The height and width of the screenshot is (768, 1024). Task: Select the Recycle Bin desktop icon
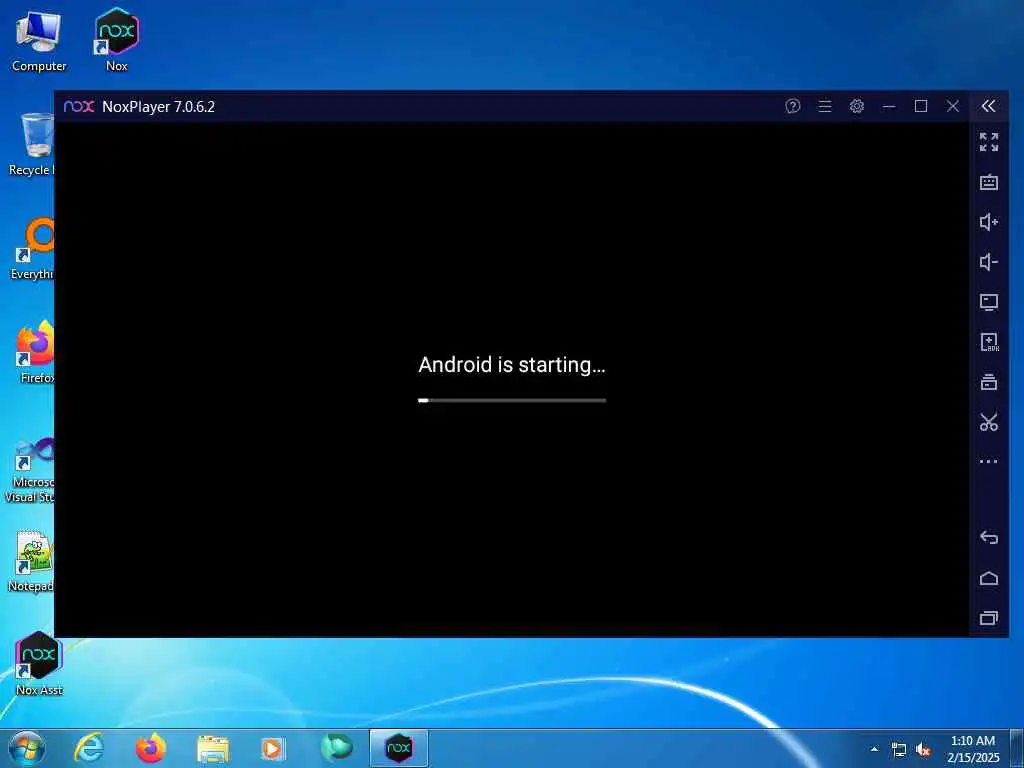coord(30,144)
